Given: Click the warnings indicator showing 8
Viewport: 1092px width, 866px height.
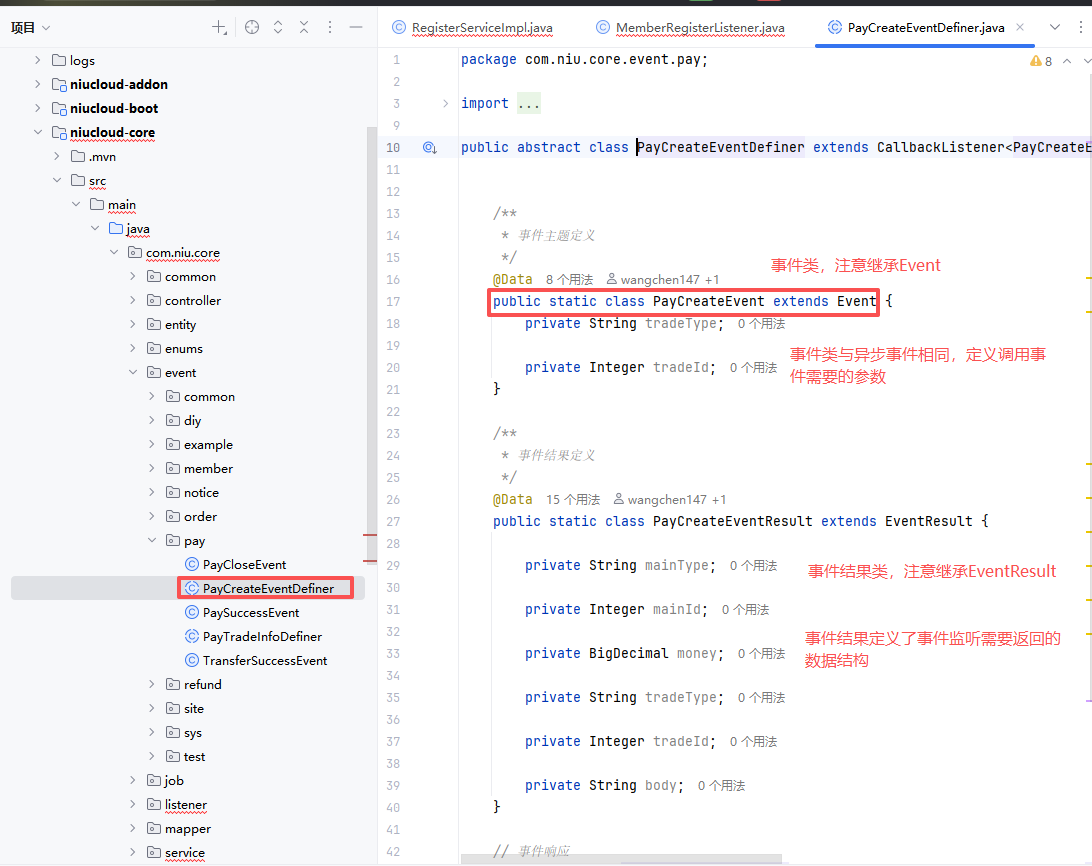Looking at the screenshot, I should tap(1041, 61).
